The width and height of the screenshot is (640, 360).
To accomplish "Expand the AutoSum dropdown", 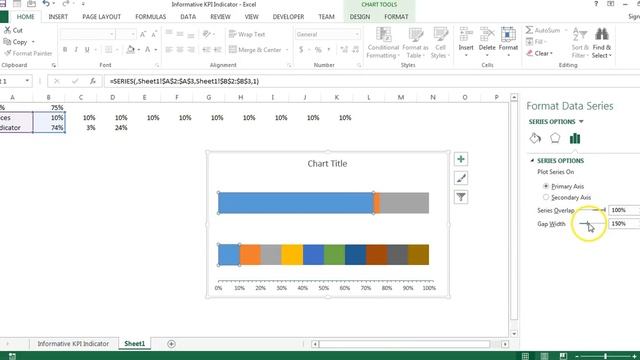I will (x=566, y=30).
